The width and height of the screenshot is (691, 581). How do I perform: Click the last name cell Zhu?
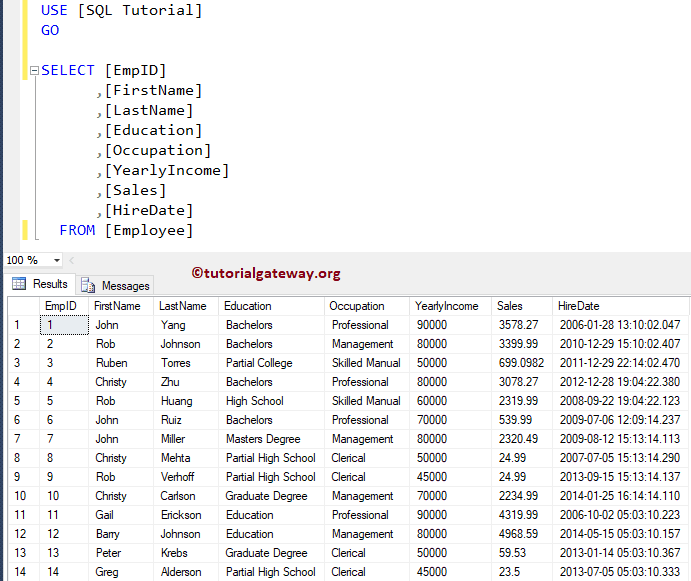186,382
